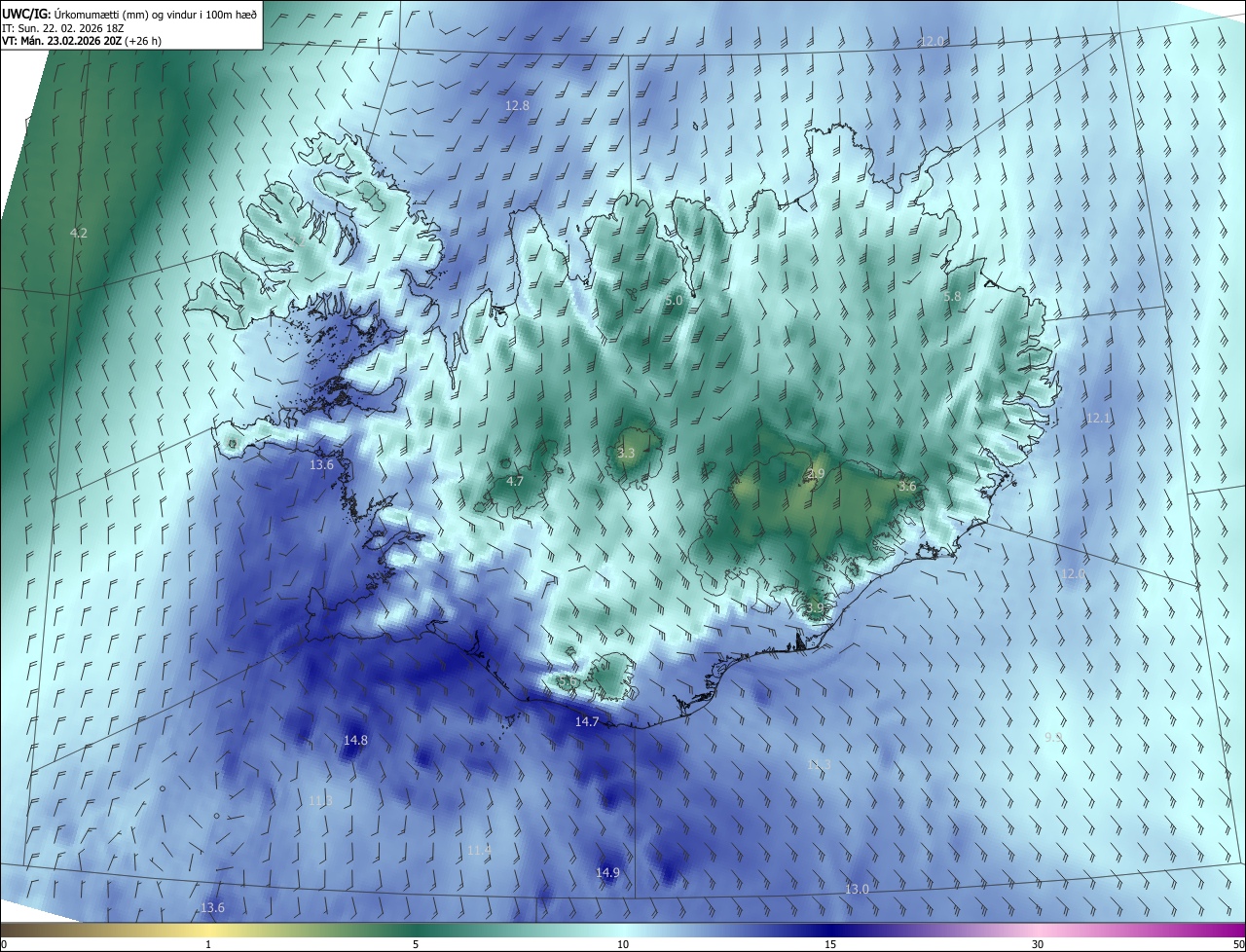1246x952 pixels.
Task: Select the 11.4 value label
Action: pos(479,850)
